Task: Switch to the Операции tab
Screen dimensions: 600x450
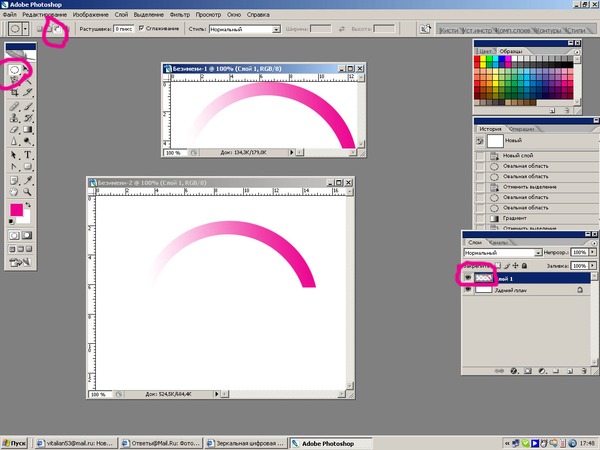Action: (x=521, y=129)
